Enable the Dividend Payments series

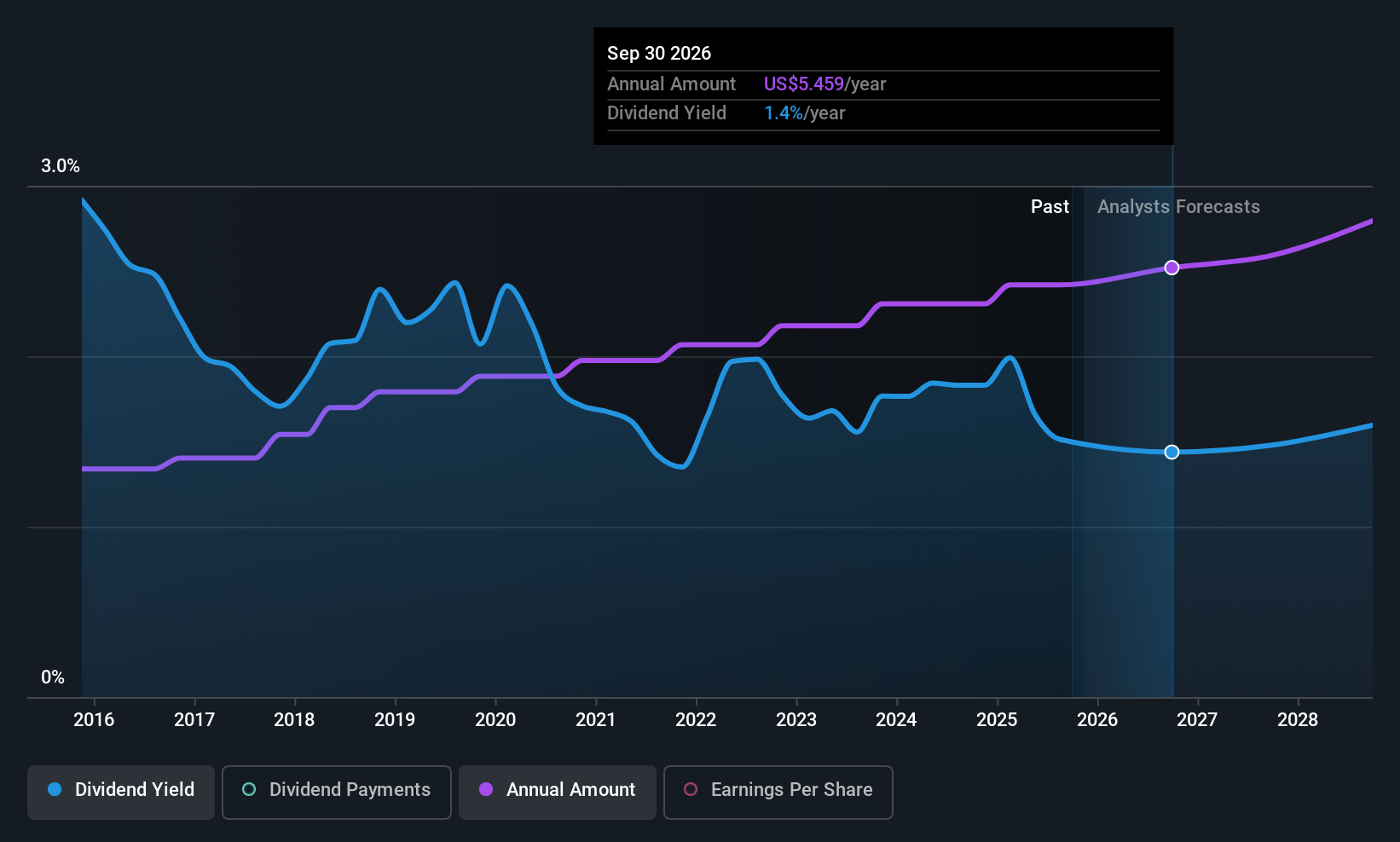tap(336, 791)
